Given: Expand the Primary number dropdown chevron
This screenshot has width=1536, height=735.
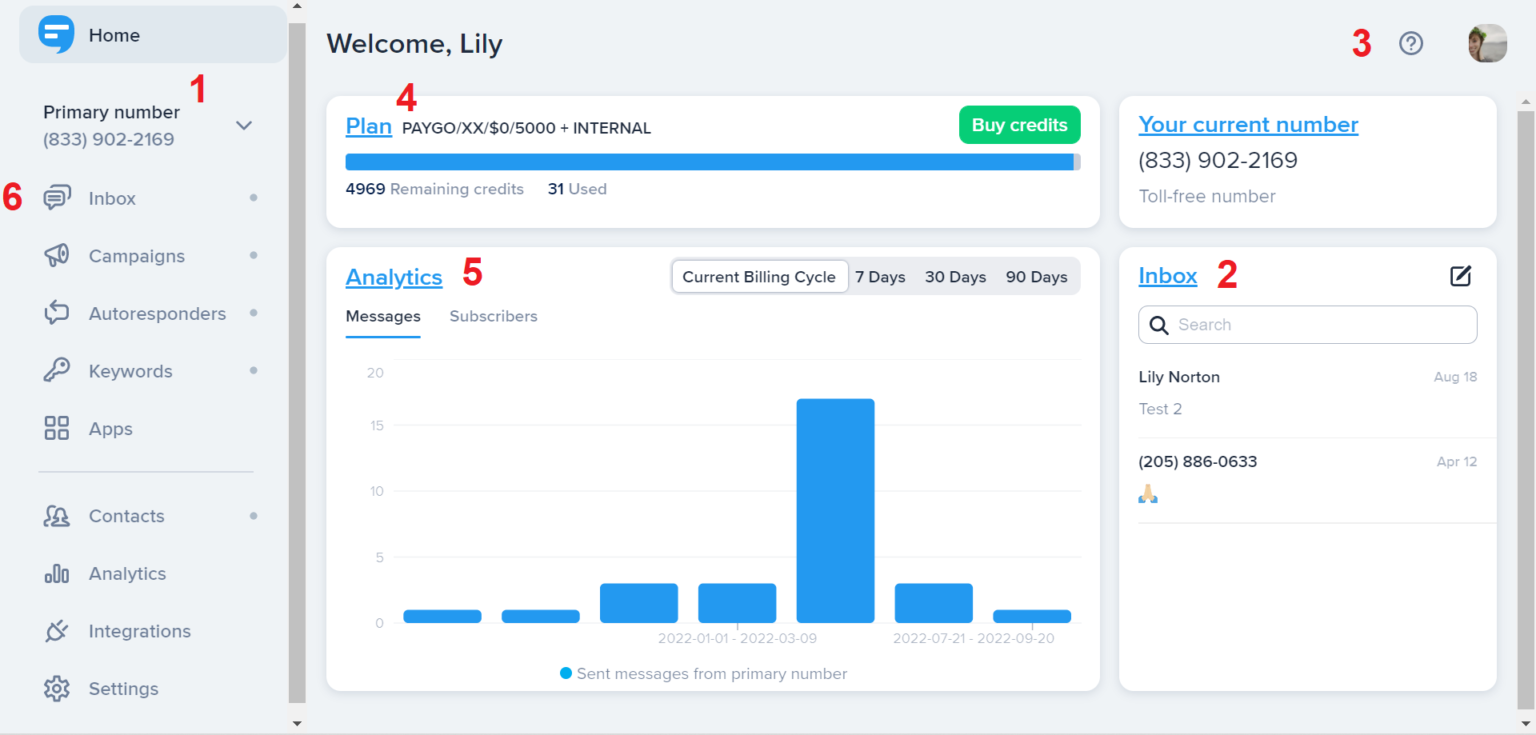Looking at the screenshot, I should tap(244, 126).
